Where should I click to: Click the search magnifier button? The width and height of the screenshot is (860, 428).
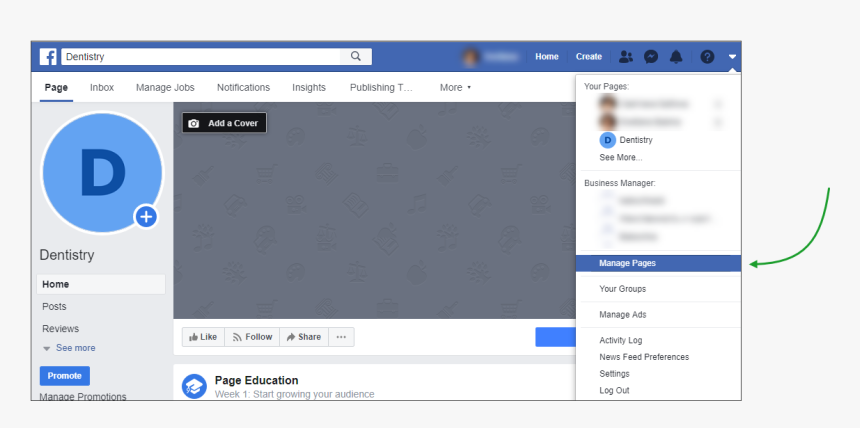(356, 57)
